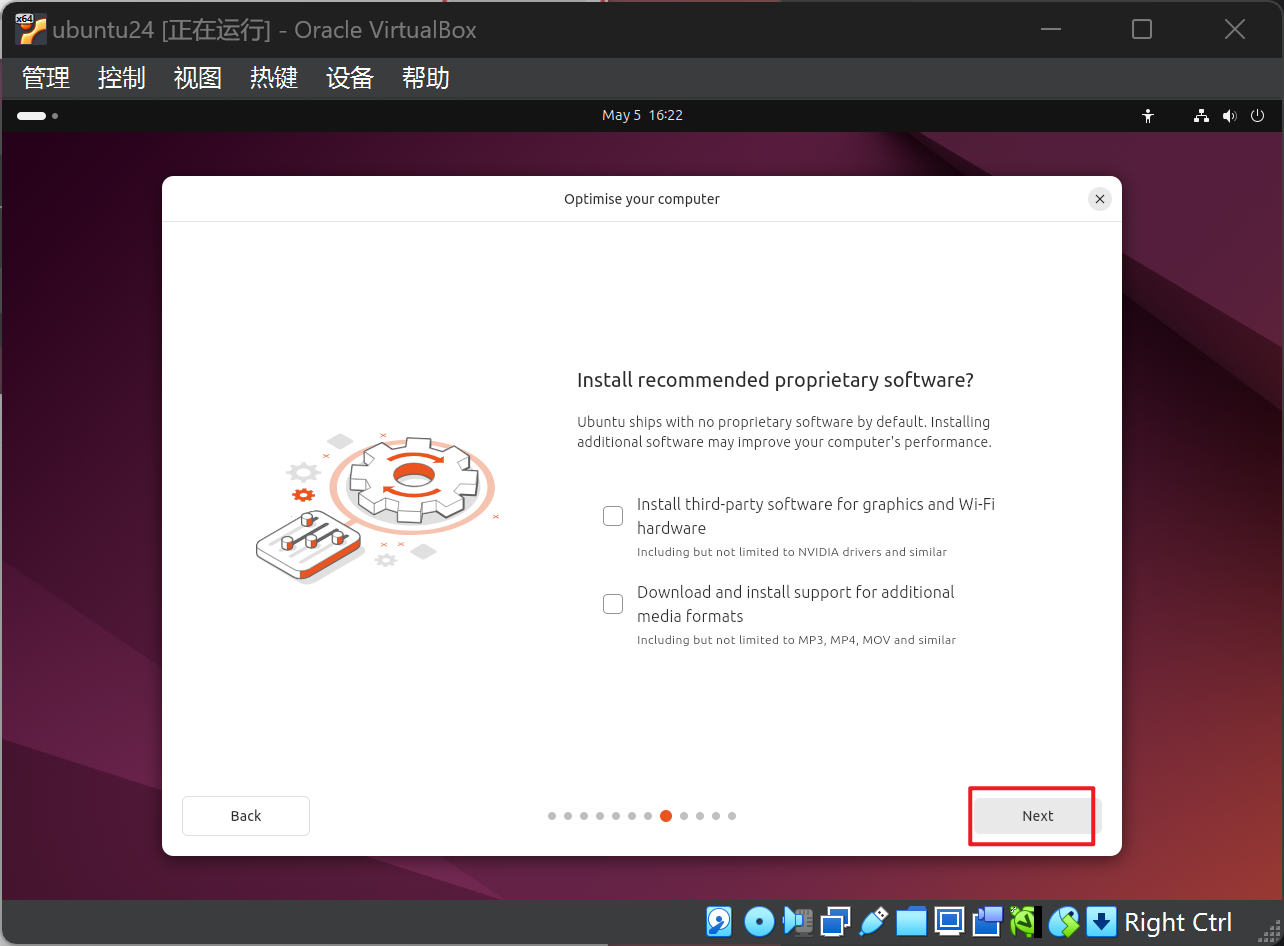Close the Optimise your computer dialog

(1100, 199)
